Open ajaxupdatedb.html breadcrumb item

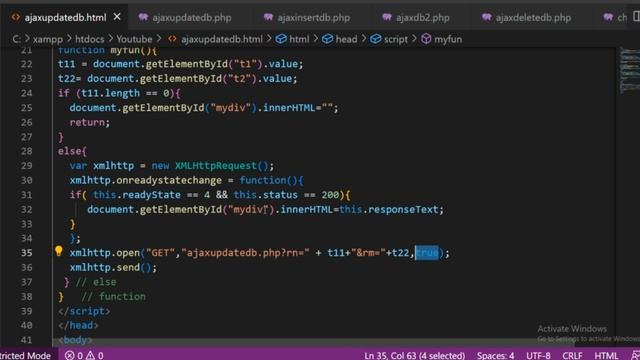[x=222, y=39]
